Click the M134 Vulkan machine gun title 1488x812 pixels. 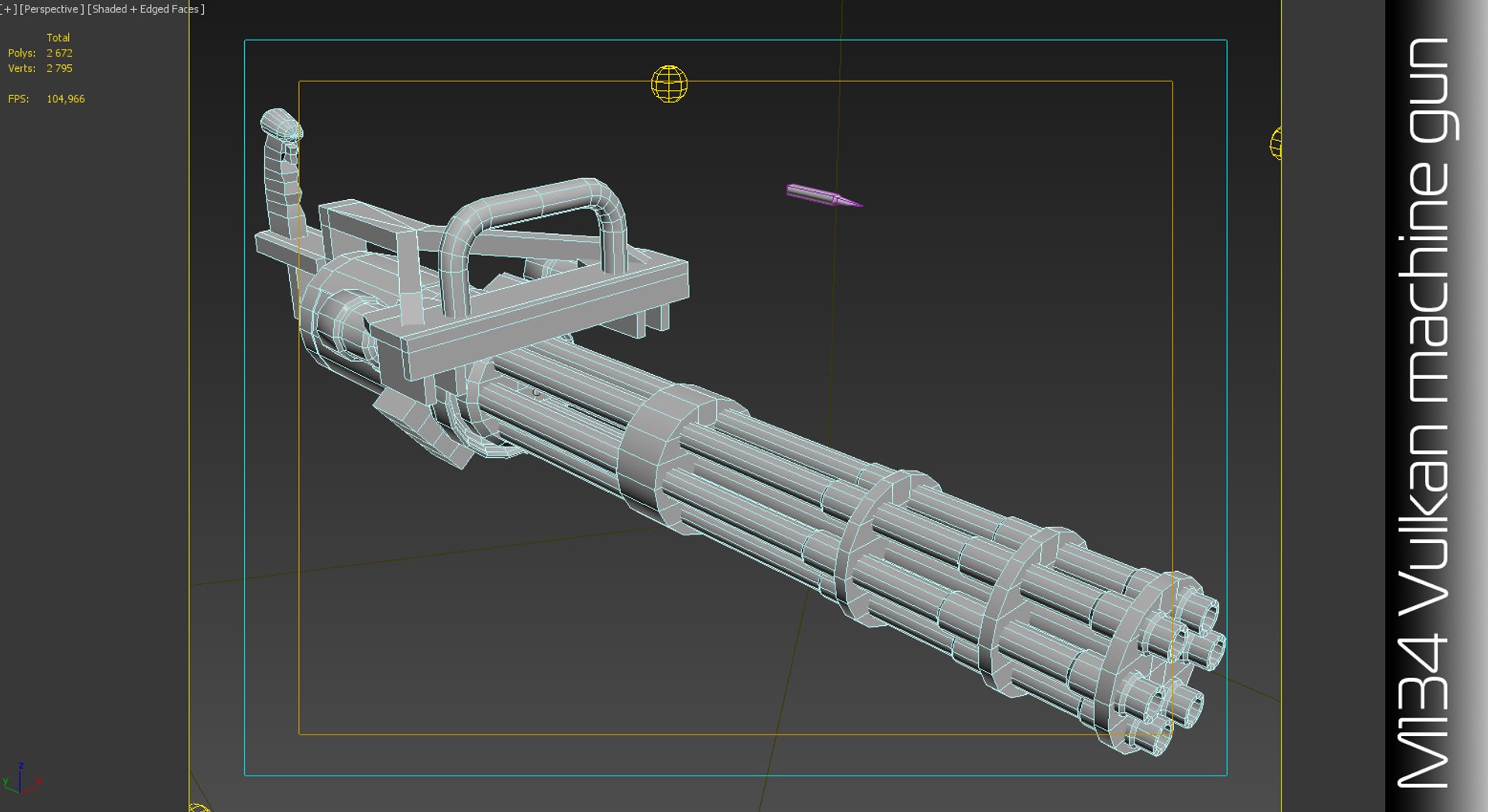point(1428,412)
